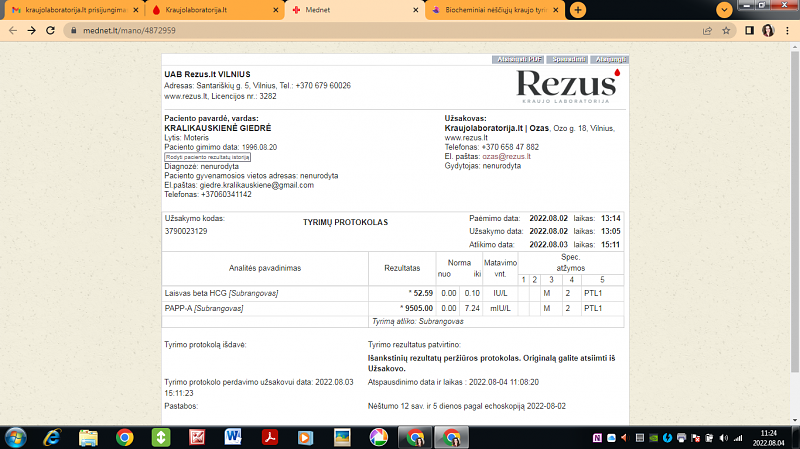Open new tab with plus button
Image resolution: width=800 pixels, height=449 pixels.
tap(578, 10)
